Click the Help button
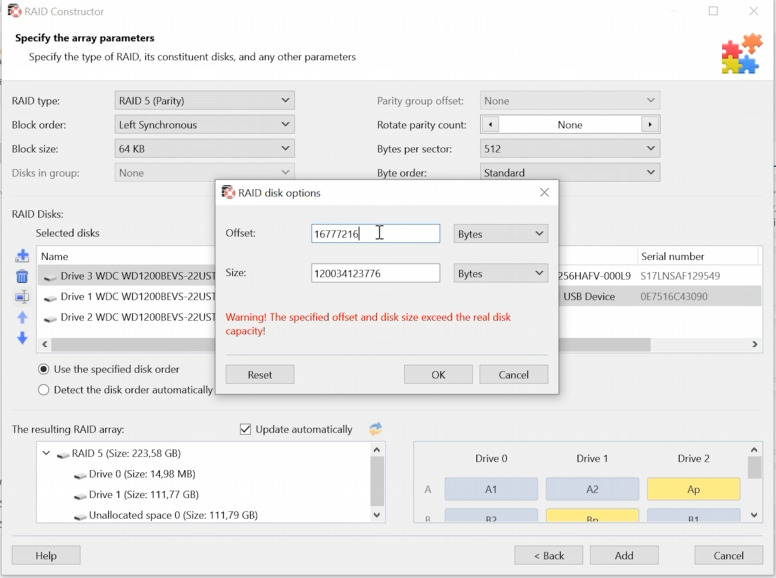Viewport: 776px width, 578px height. (x=46, y=555)
